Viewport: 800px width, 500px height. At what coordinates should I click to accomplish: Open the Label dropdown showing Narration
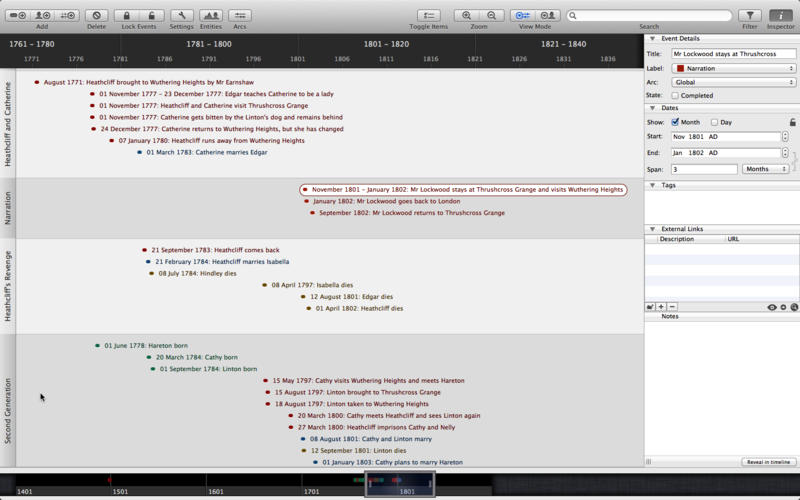pos(733,68)
